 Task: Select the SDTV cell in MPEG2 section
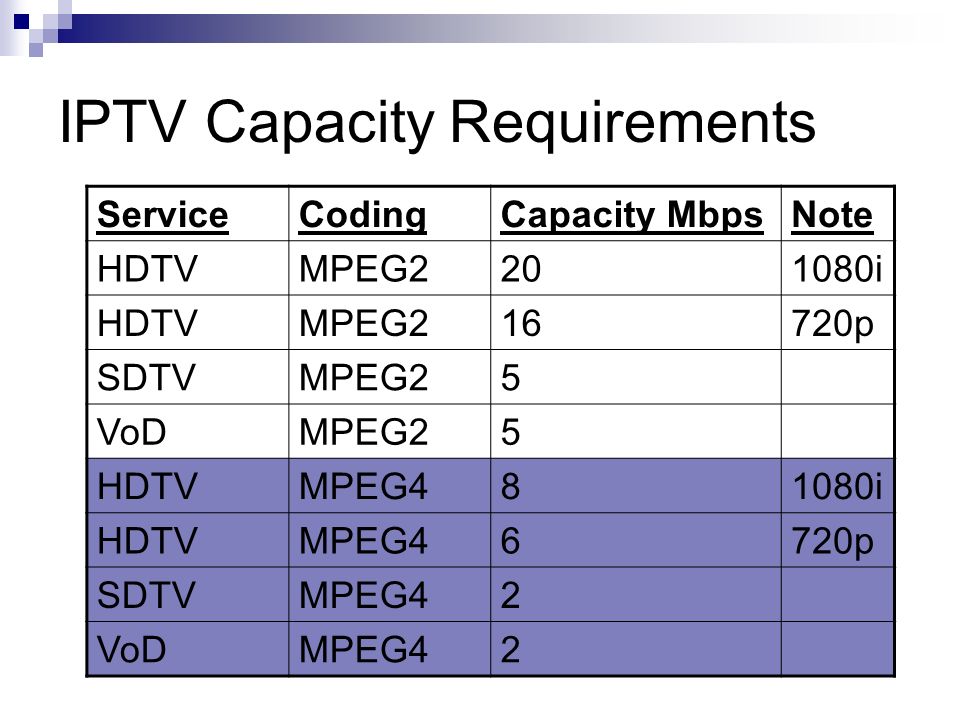[188, 377]
